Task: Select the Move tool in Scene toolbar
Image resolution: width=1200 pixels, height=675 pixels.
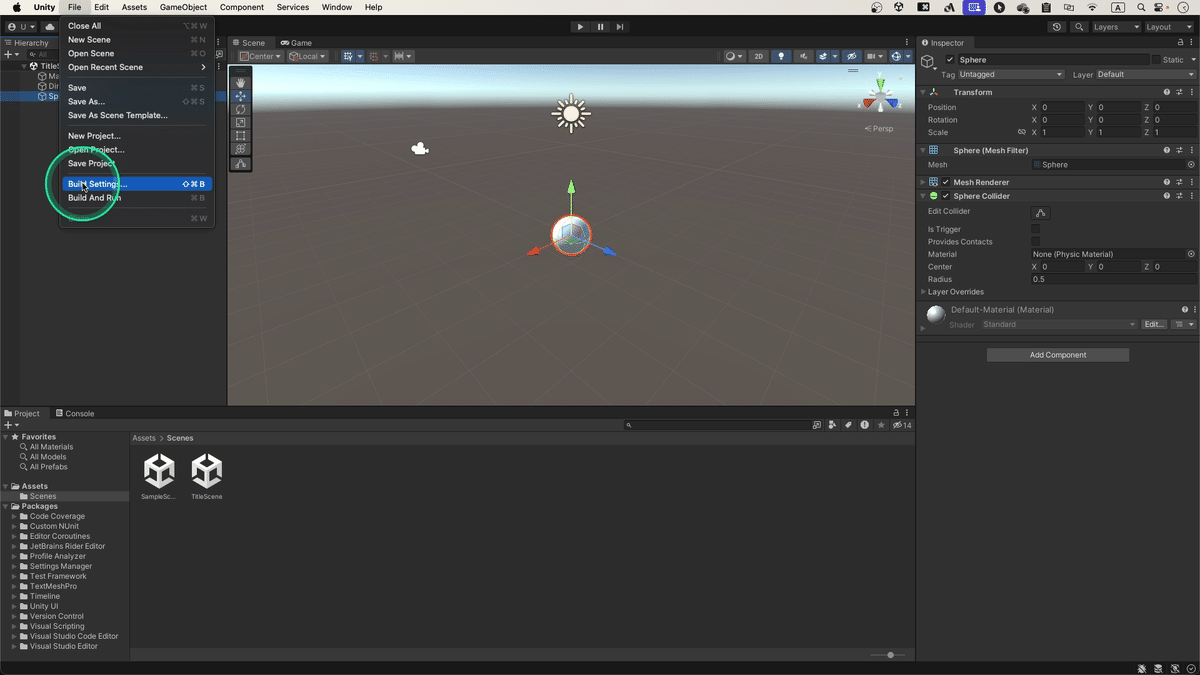Action: tap(240, 96)
